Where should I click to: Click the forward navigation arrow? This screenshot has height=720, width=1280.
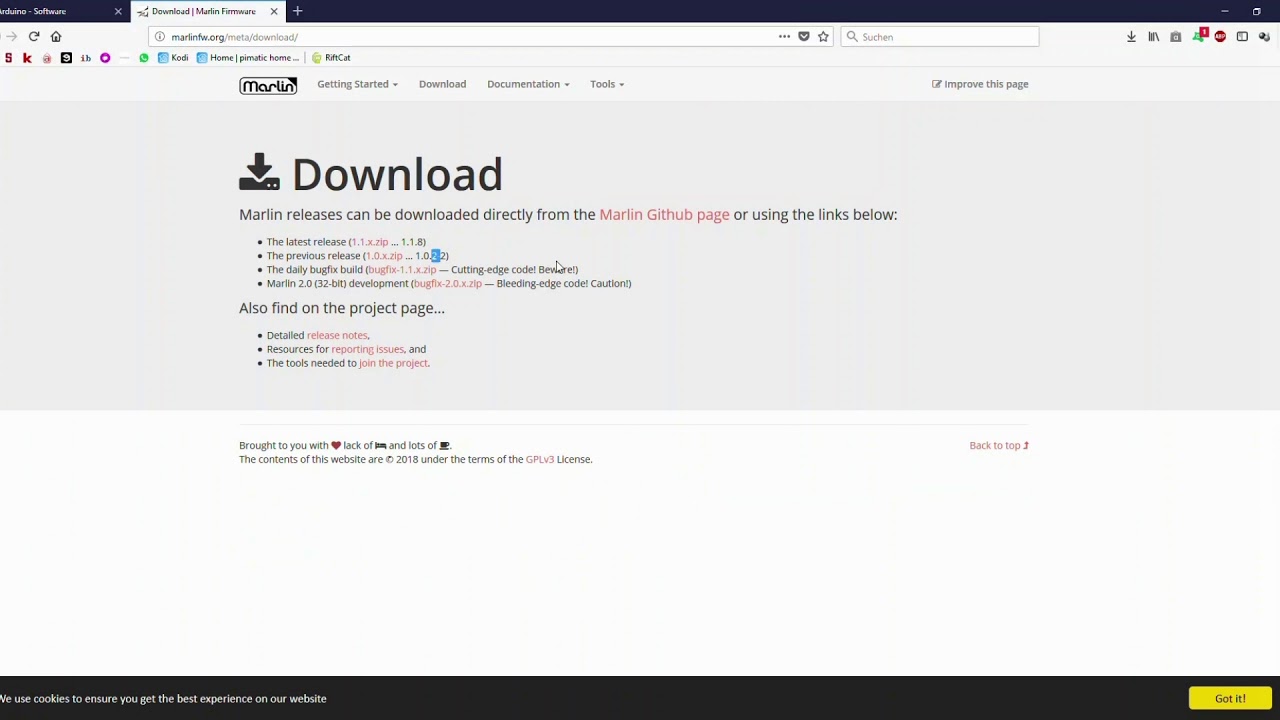tap(11, 37)
